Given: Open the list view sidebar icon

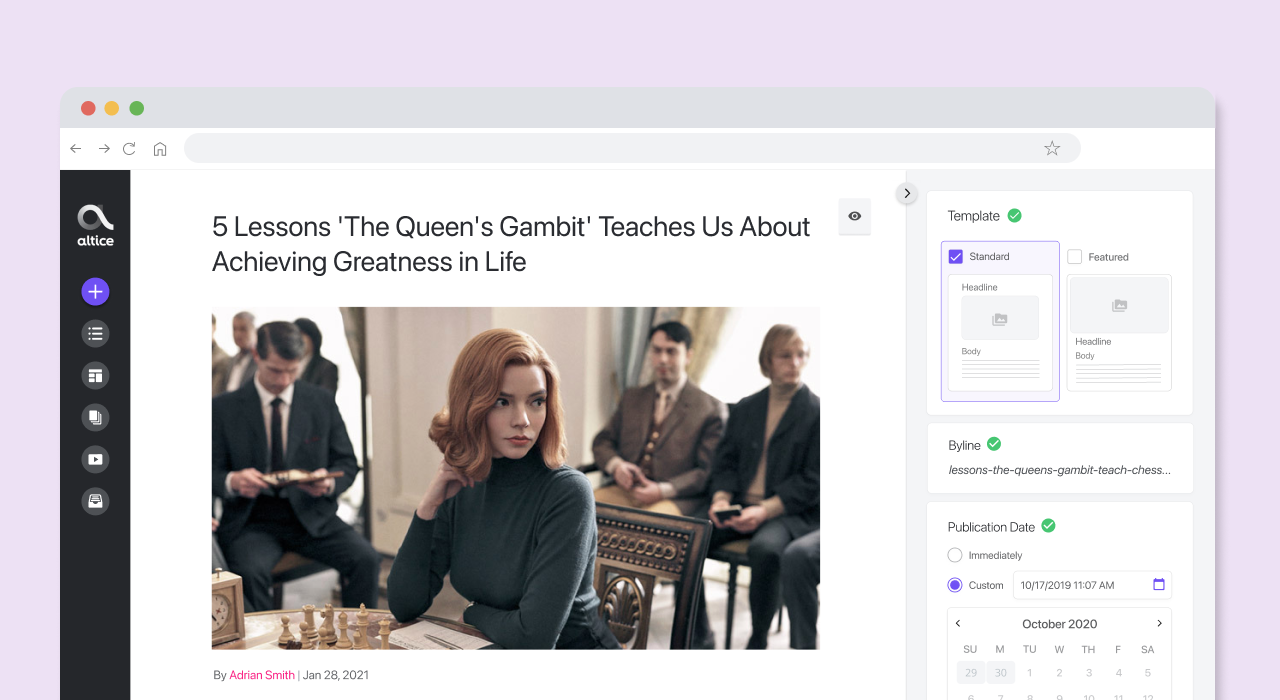Looking at the screenshot, I should coord(95,334).
